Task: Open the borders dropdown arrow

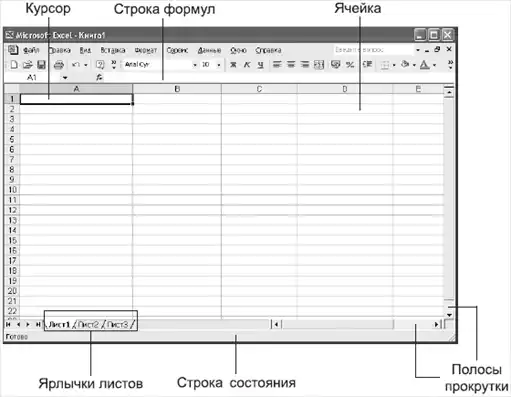Action: 394,65
